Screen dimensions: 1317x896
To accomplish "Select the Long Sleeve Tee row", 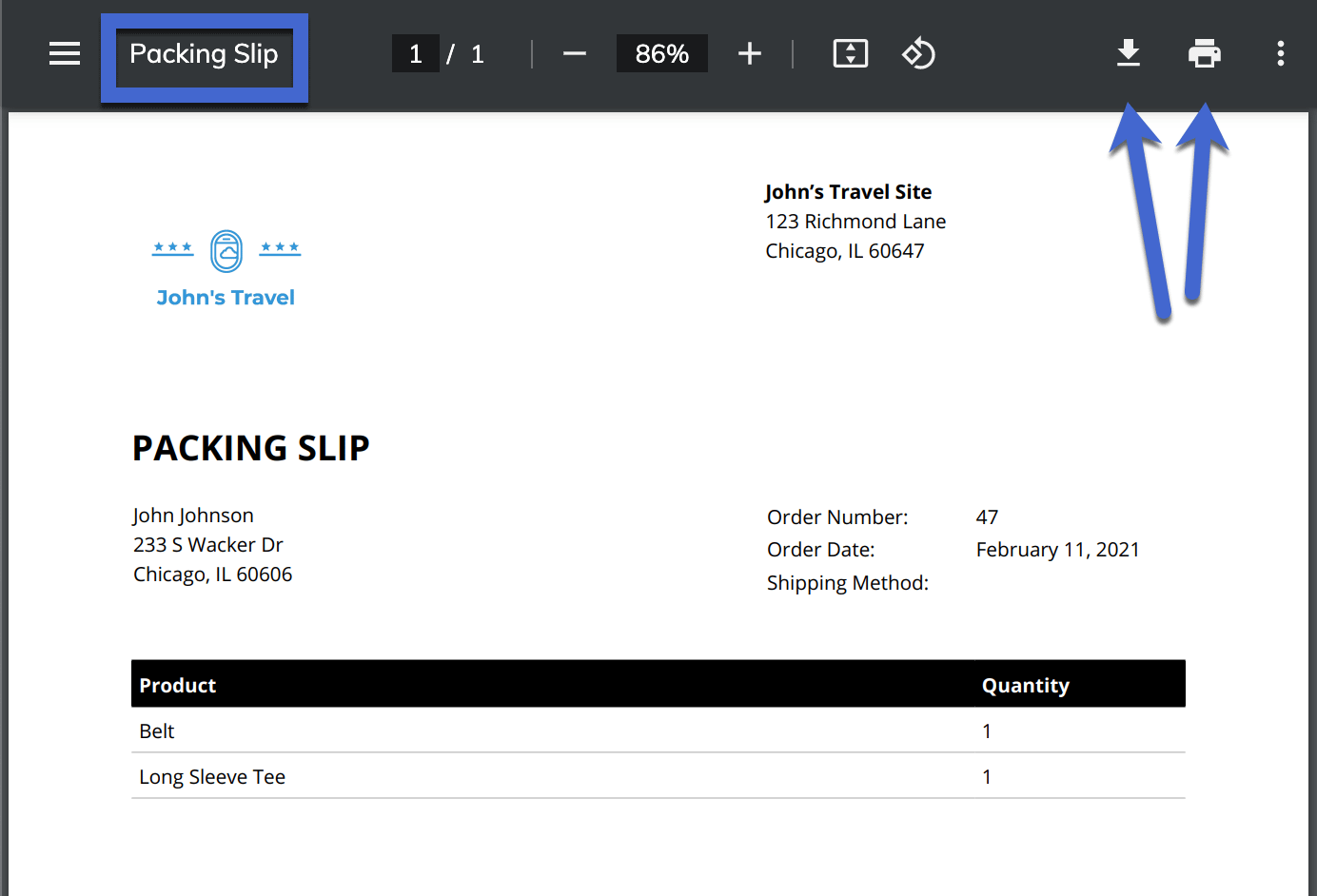I will 212,776.
